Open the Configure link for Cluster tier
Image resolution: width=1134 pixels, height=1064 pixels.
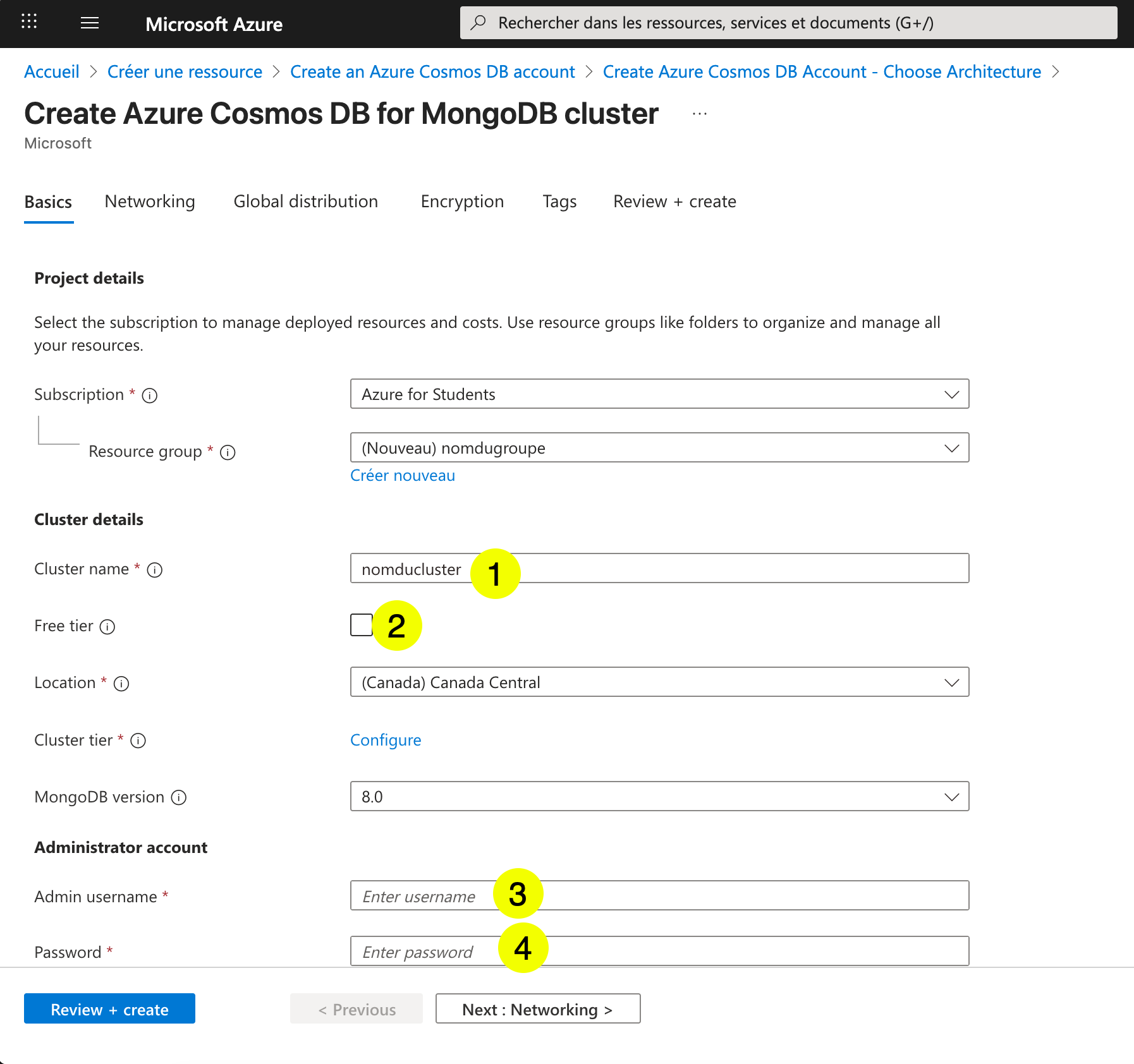(386, 740)
